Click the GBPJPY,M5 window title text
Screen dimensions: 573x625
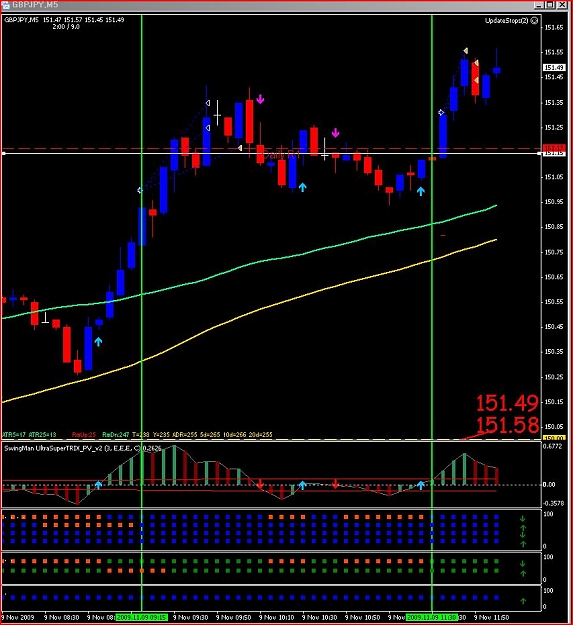[x=35, y=5]
